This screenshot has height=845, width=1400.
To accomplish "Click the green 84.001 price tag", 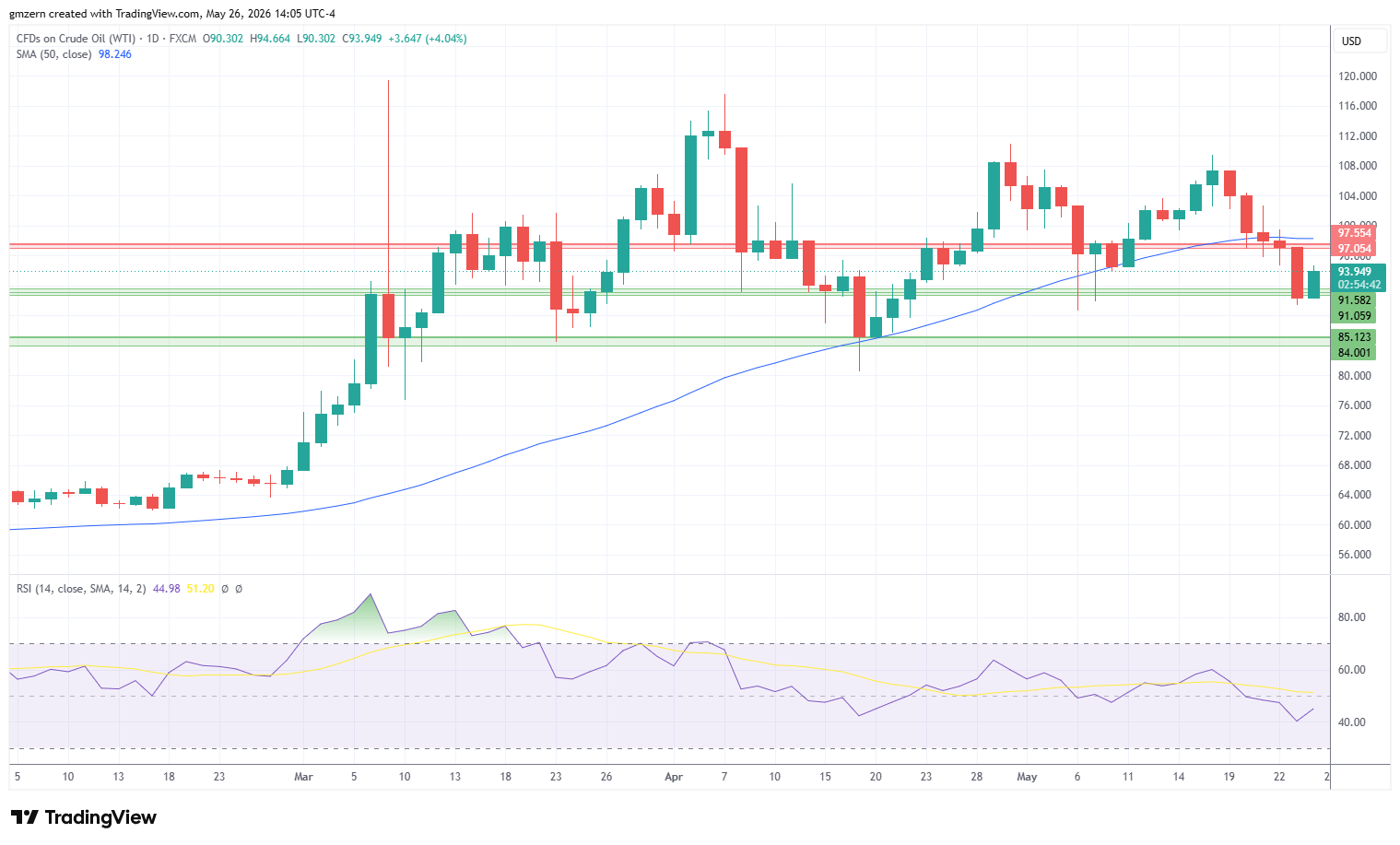I will point(1355,353).
